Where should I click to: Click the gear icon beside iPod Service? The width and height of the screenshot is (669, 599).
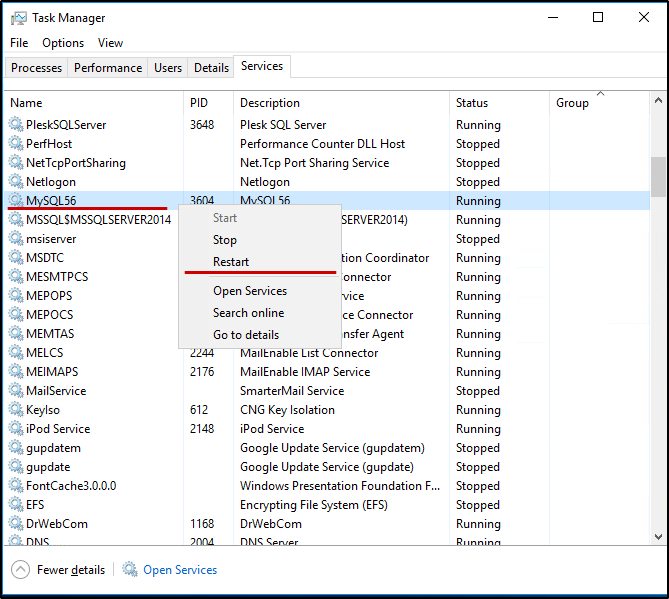16,429
